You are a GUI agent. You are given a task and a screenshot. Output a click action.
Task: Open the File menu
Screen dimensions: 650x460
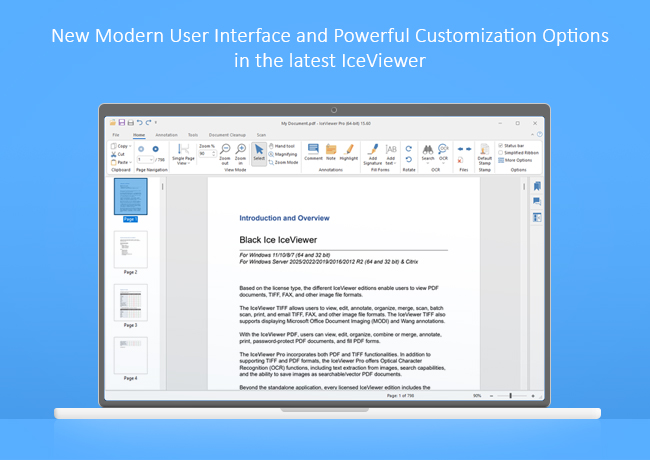(x=116, y=135)
